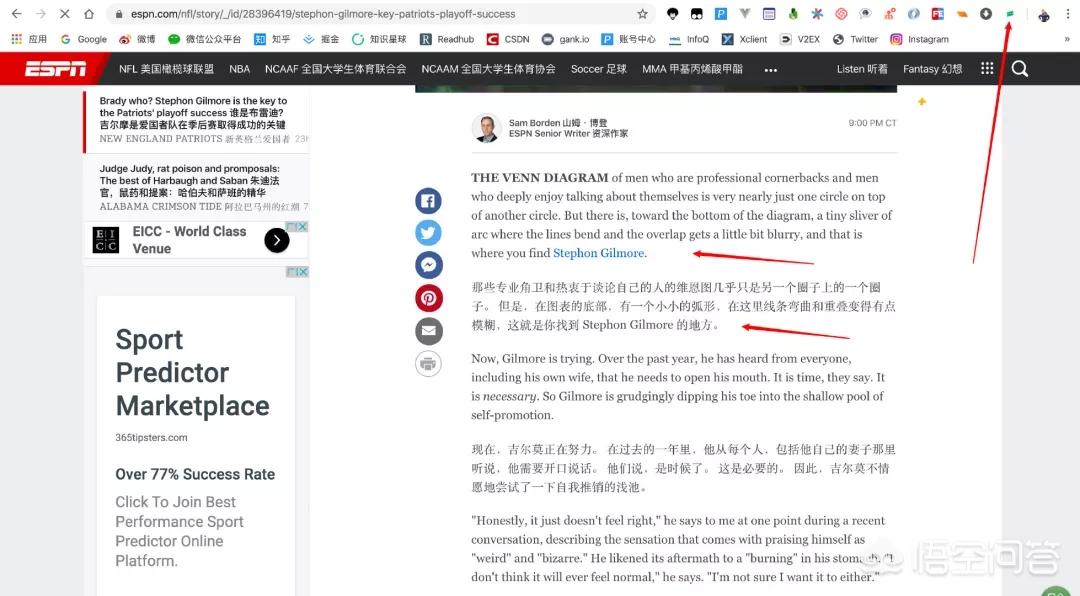
Task: Switch to the NBA section
Action: click(239, 69)
